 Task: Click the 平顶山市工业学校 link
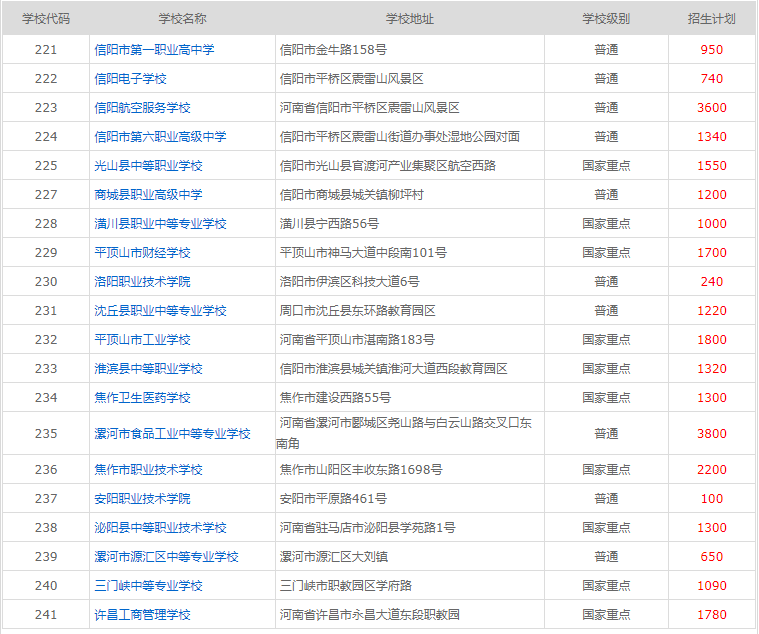coord(142,339)
